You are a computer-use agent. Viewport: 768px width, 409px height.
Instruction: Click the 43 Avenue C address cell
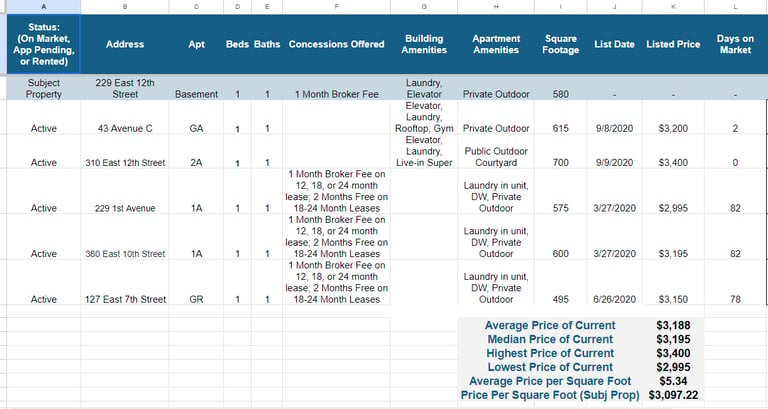tap(125, 118)
